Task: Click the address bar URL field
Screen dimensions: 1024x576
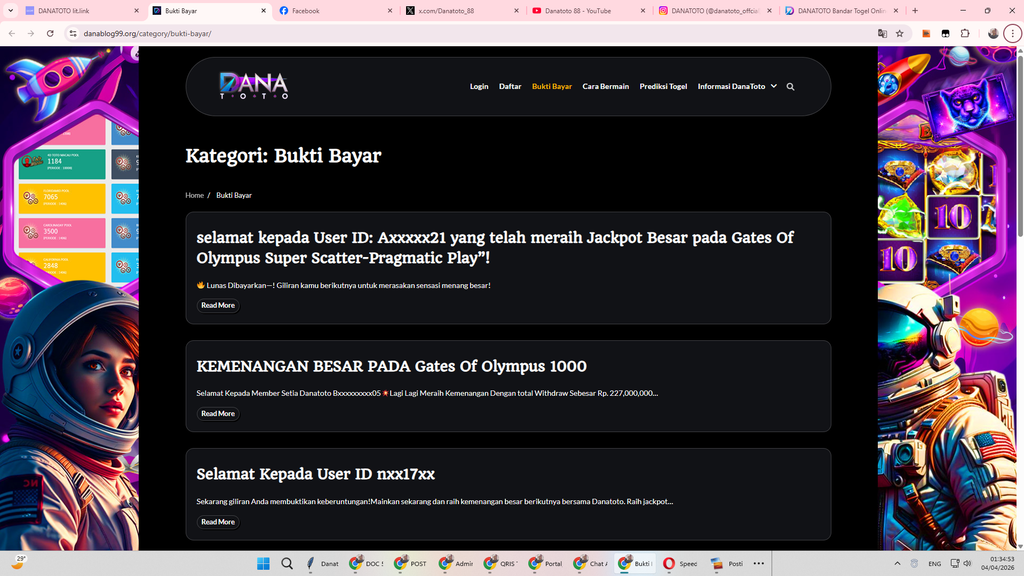Action: (477, 33)
